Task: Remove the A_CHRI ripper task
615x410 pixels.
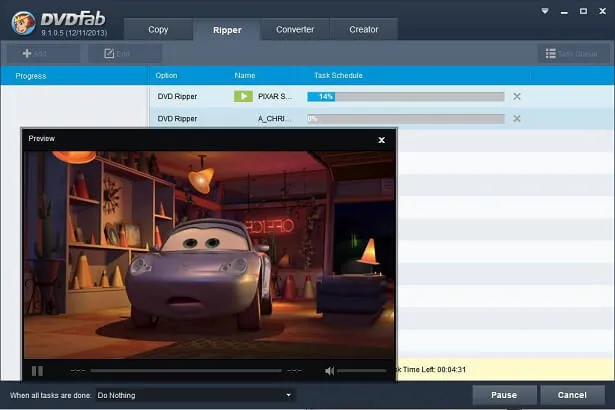Action: point(517,118)
